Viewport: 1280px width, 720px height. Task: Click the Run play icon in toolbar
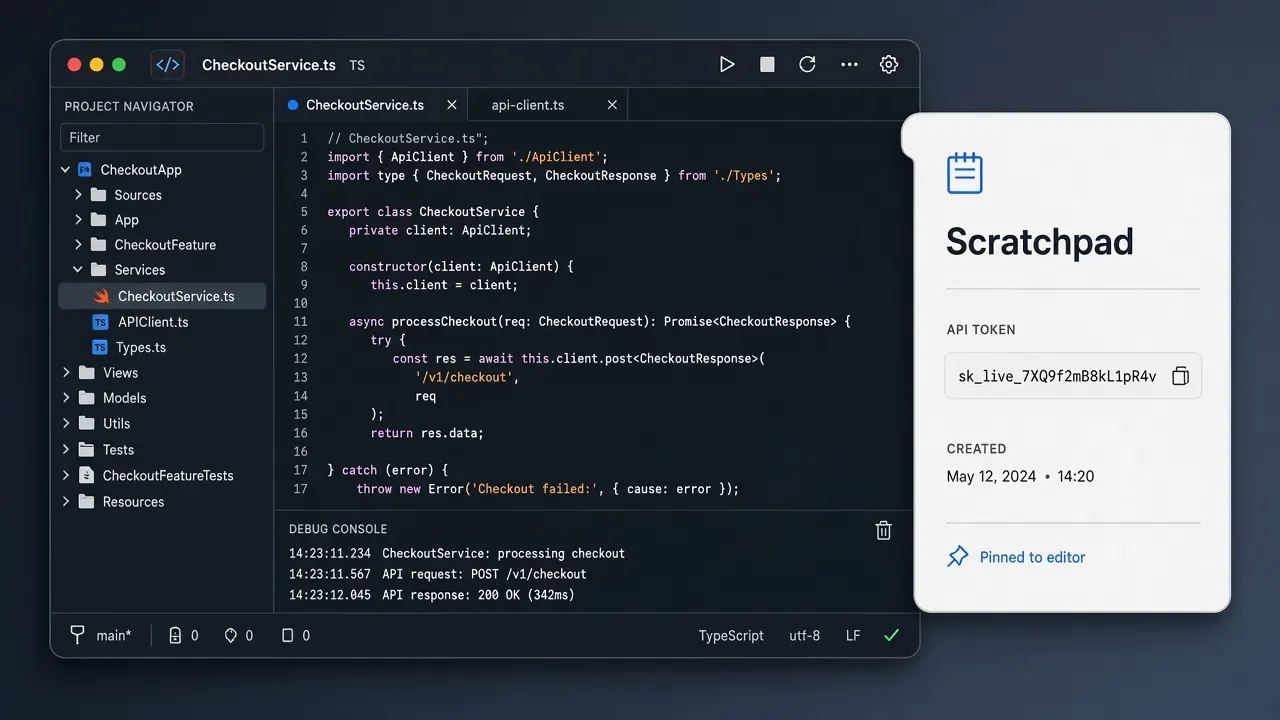[x=727, y=64]
